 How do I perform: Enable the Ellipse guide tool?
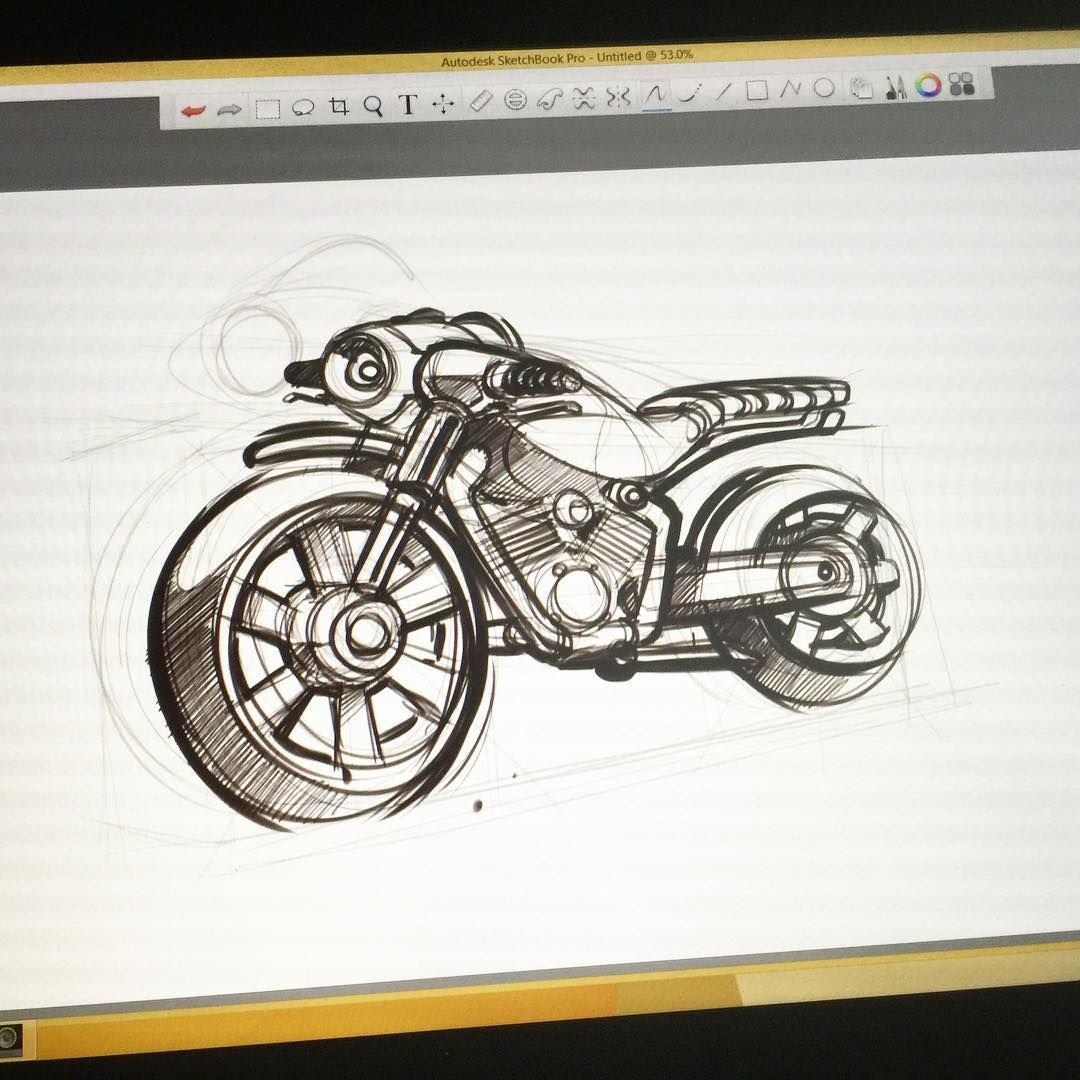pos(515,99)
